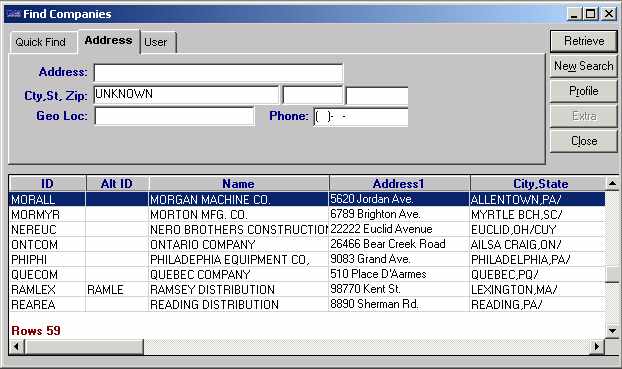Click the NEREUC ID cell
This screenshot has width=622, height=369.
[x=47, y=229]
